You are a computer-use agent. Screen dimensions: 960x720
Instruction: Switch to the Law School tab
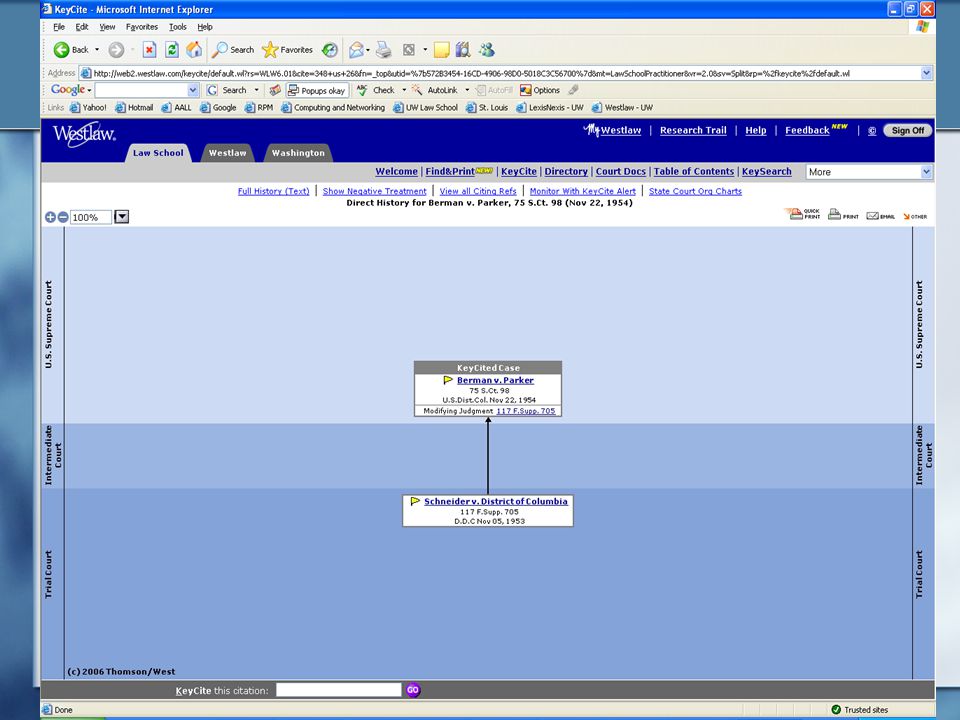point(158,153)
